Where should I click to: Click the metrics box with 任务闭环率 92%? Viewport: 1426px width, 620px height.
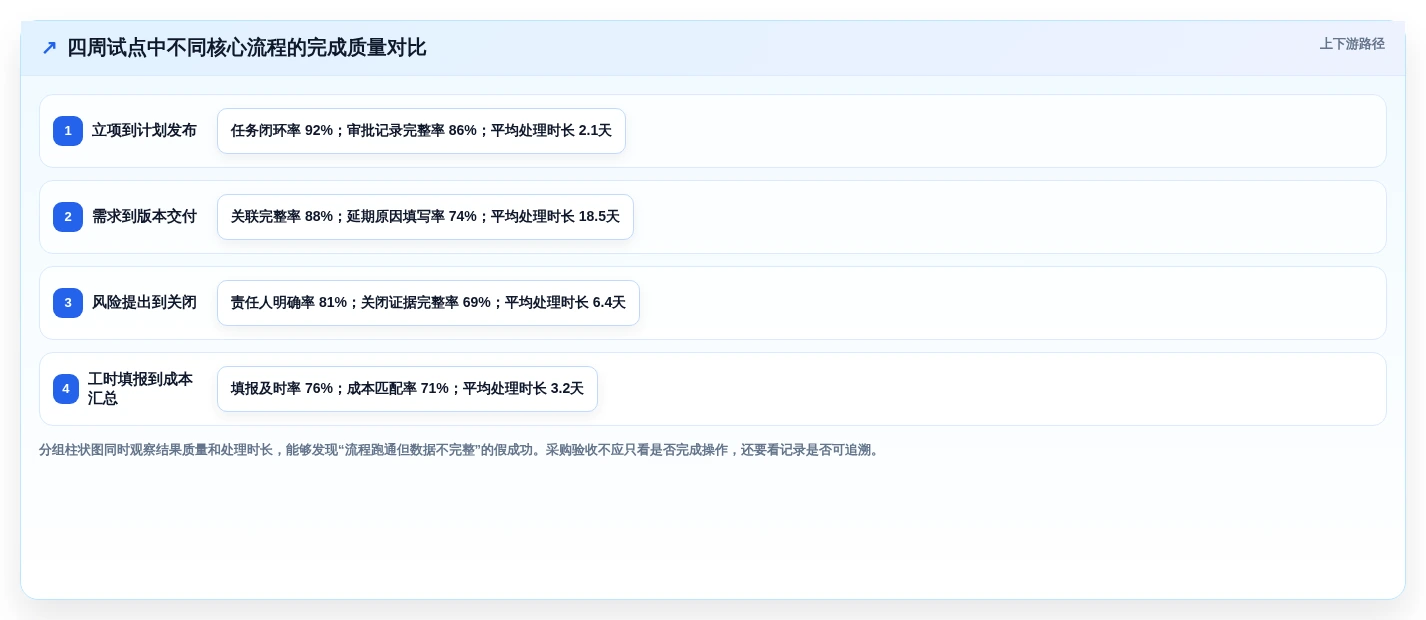[x=421, y=131]
